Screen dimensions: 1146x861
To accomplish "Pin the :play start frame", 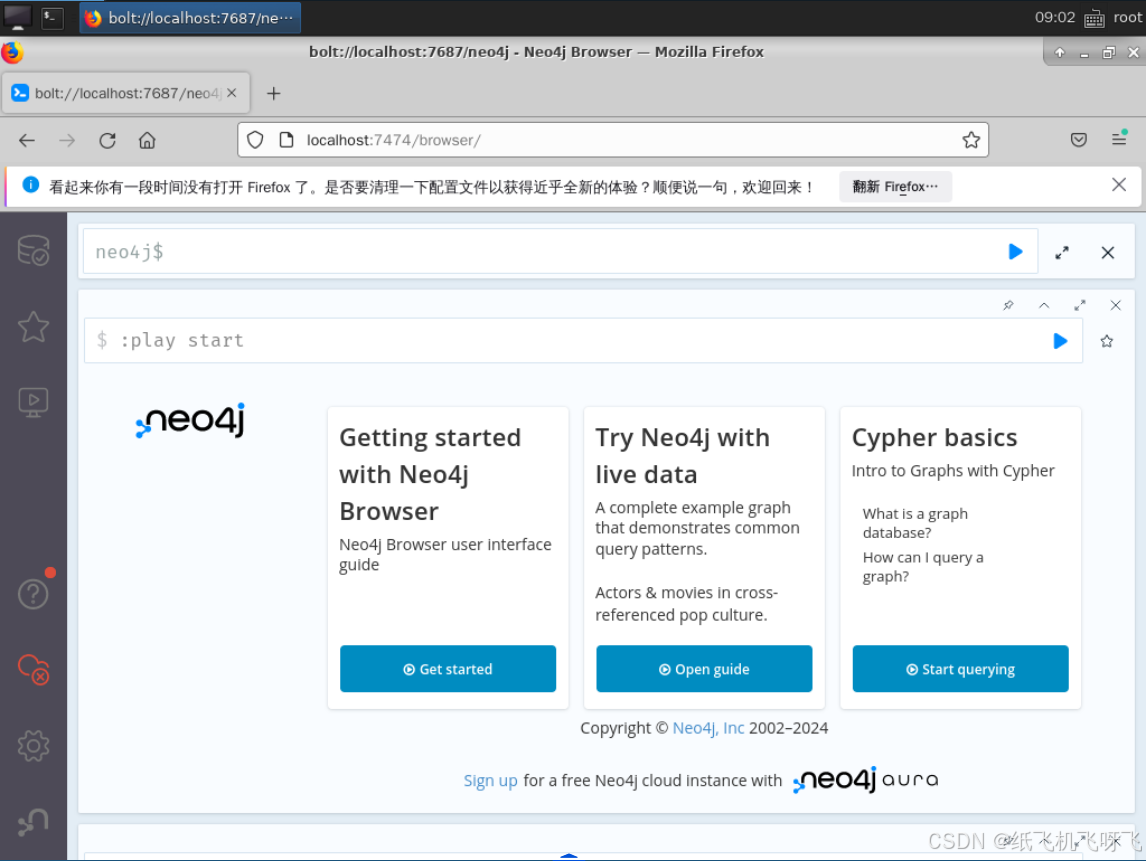I will click(1009, 306).
